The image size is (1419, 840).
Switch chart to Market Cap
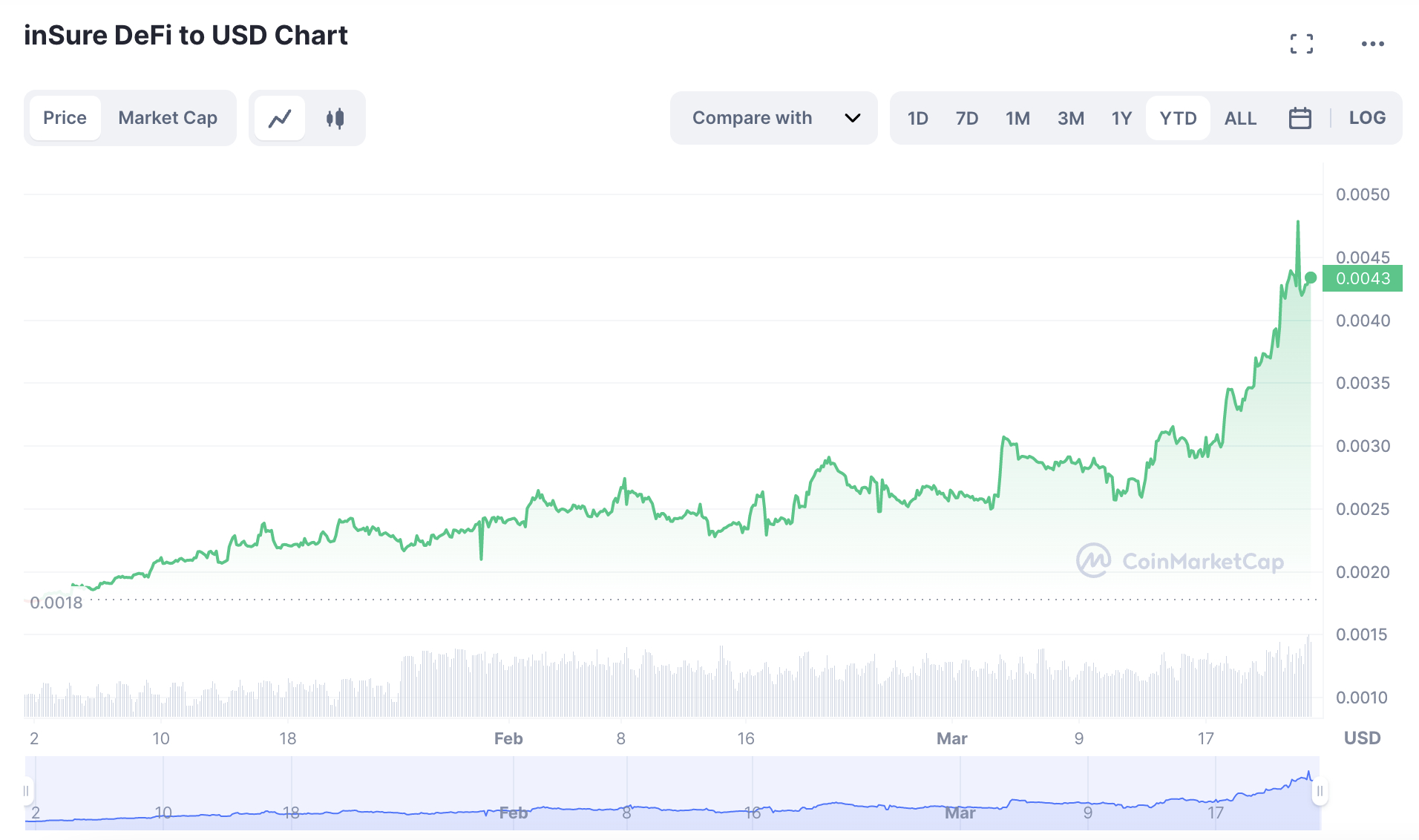pos(168,118)
